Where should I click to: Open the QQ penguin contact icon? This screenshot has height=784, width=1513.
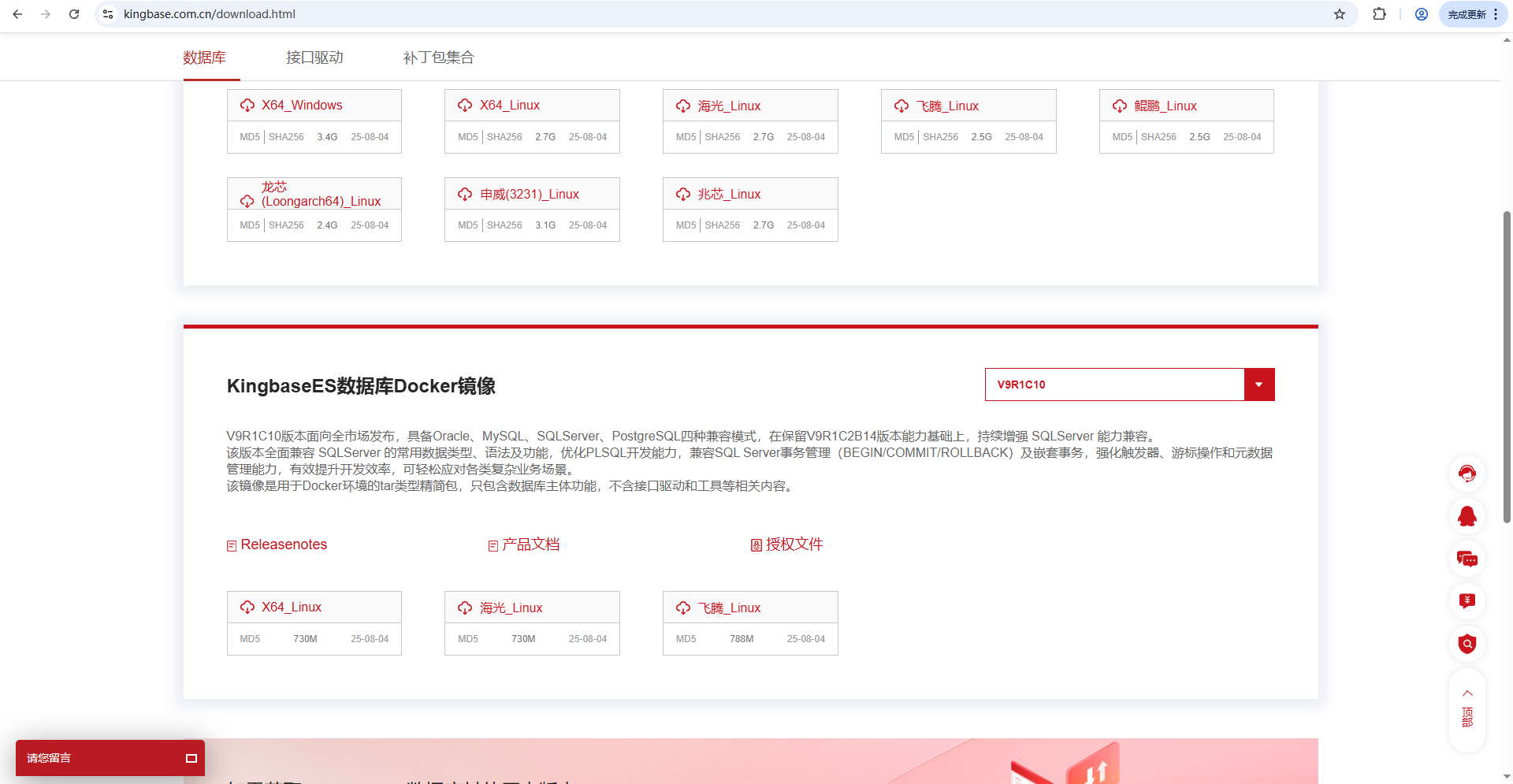pos(1467,516)
